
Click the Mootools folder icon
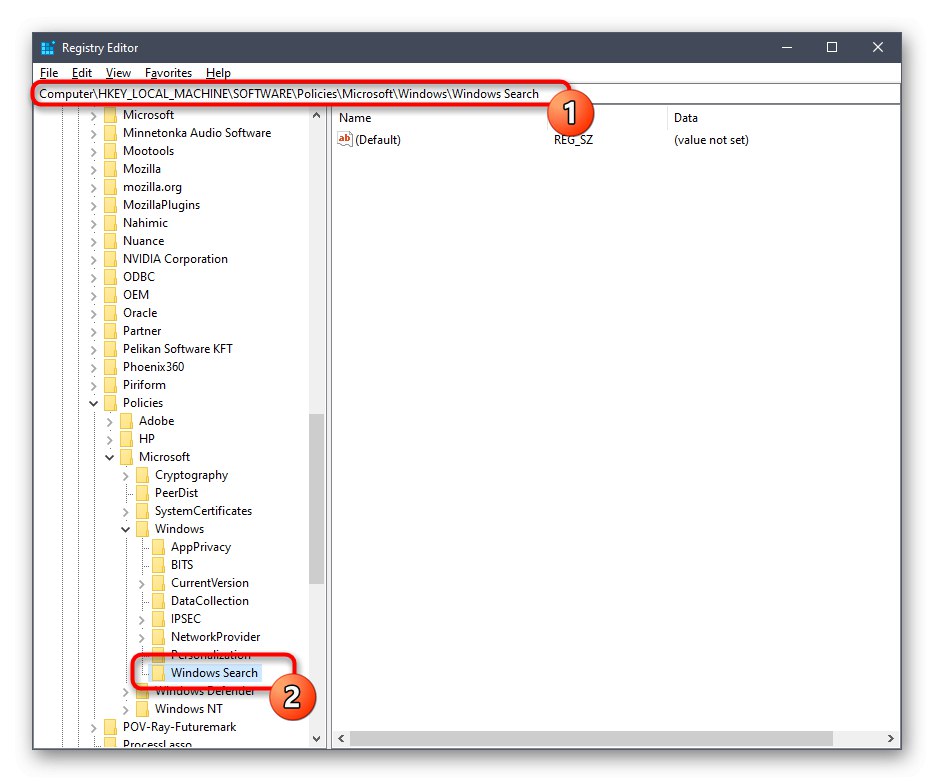(x=110, y=151)
